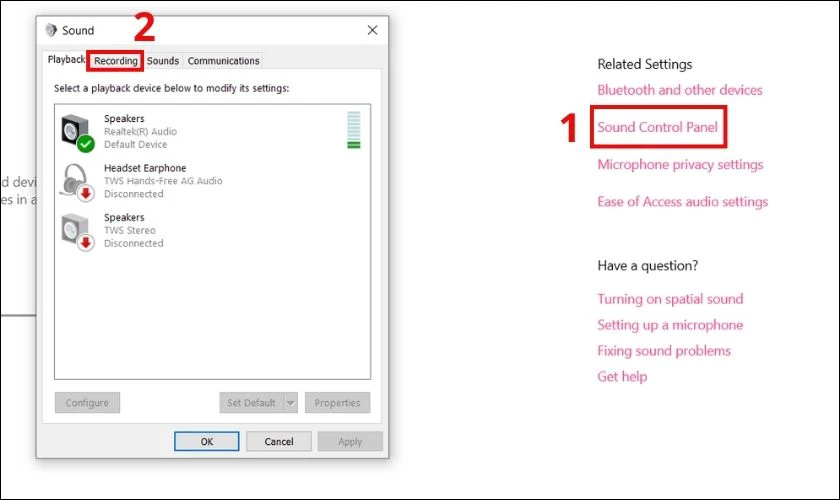This screenshot has width=840, height=500.
Task: Open the Sounds tab
Action: (x=163, y=61)
